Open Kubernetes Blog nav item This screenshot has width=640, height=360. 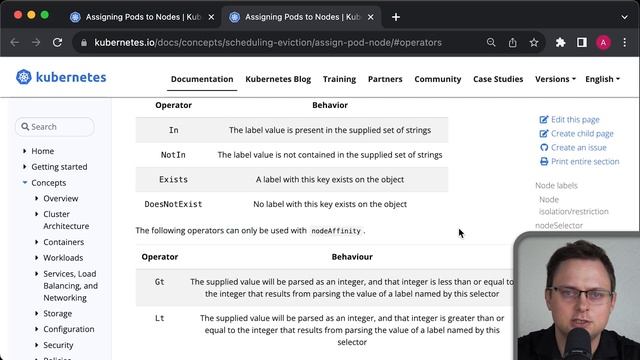point(278,79)
